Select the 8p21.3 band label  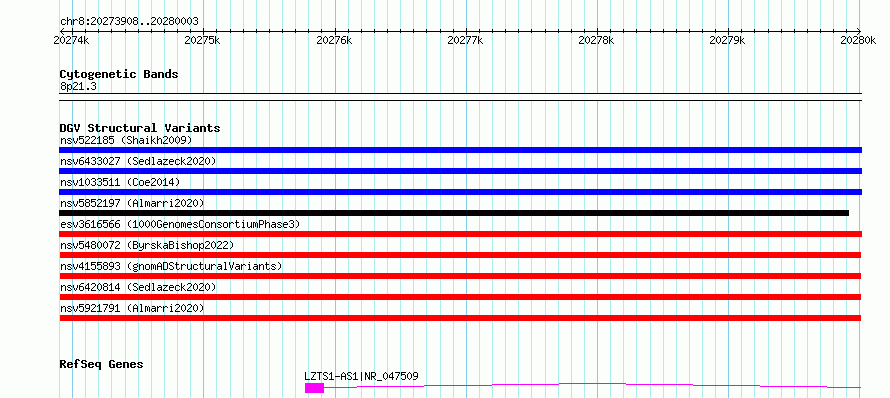[77, 87]
